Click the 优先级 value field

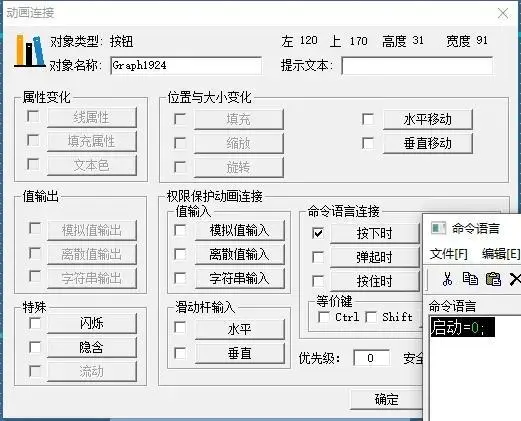pyautogui.click(x=371, y=358)
